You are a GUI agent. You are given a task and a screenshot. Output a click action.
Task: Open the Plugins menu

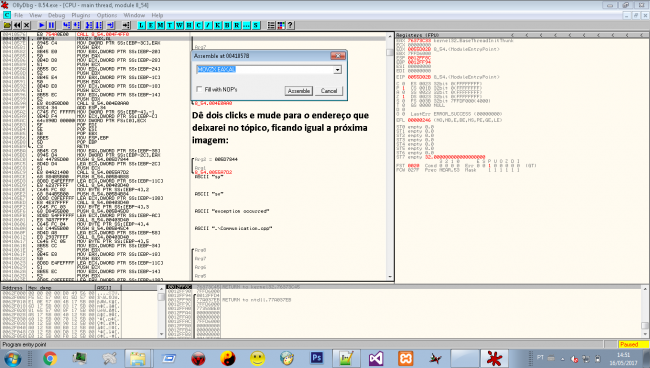point(81,15)
